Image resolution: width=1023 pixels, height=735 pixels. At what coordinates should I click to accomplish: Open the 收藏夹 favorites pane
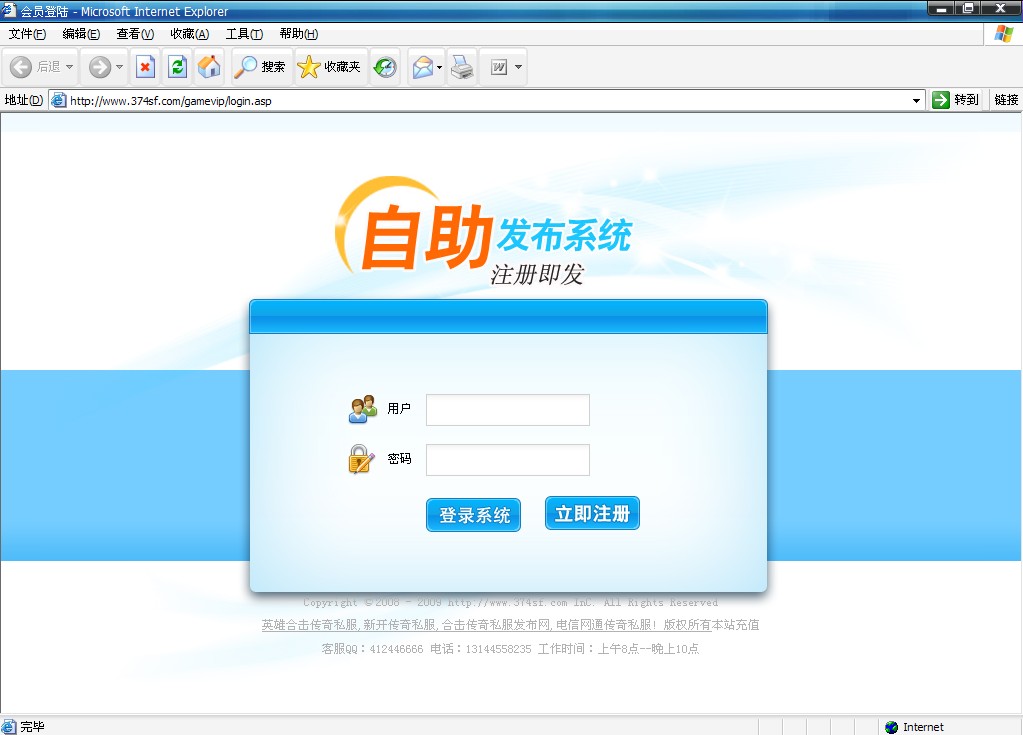(328, 66)
